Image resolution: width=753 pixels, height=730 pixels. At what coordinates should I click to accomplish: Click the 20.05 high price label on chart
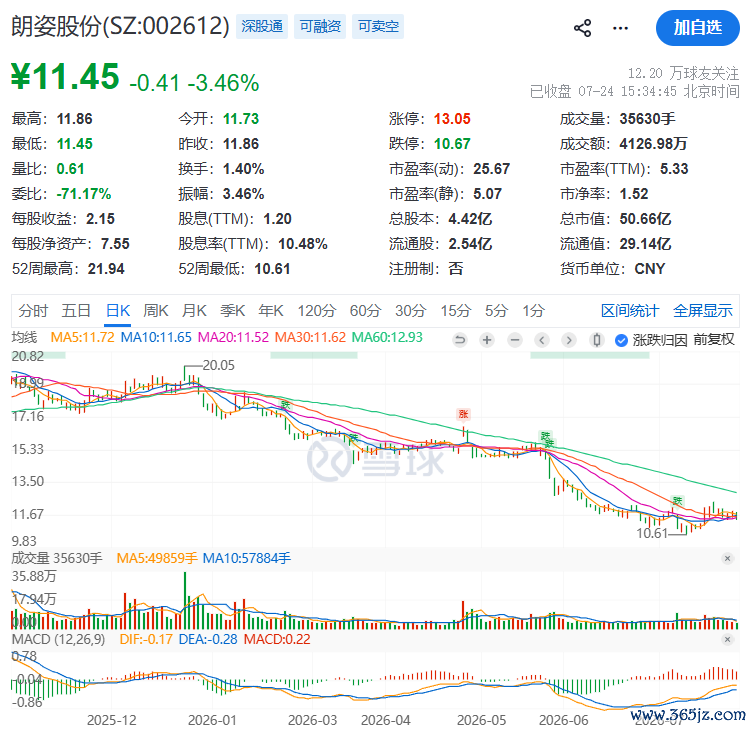219,365
